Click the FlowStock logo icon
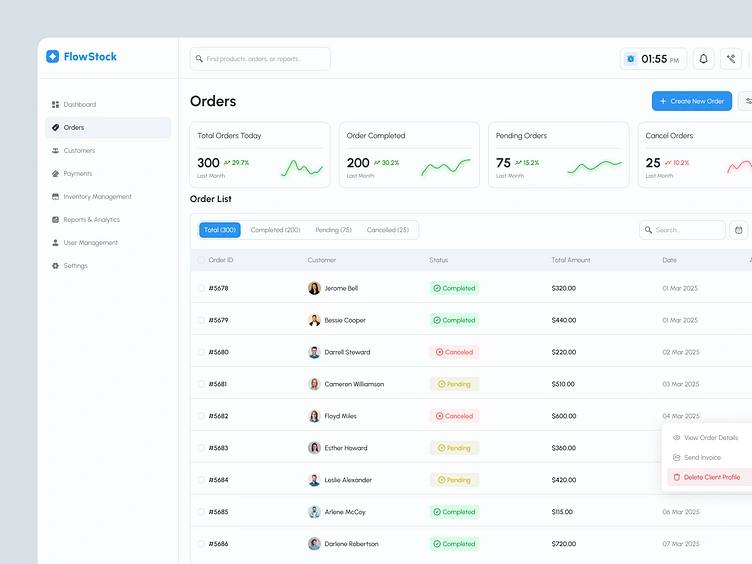This screenshot has height=564, width=752. (x=52, y=57)
